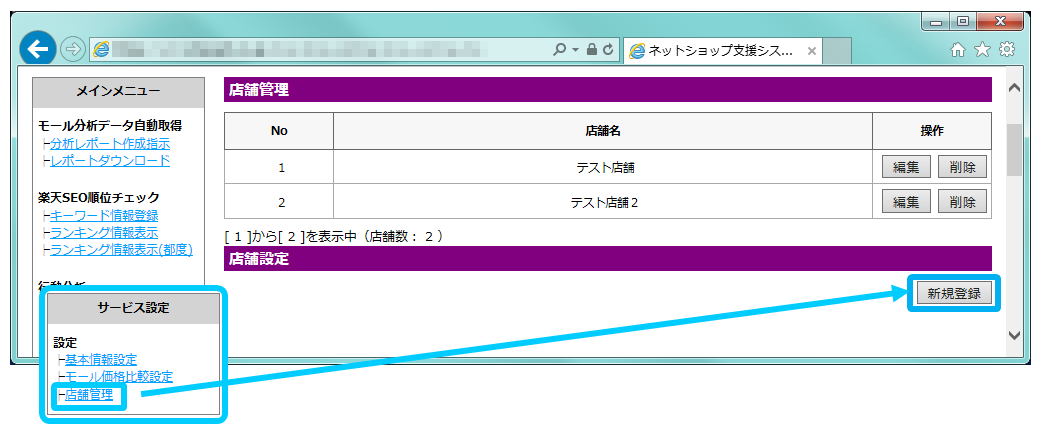Go back with the blue back arrow
1042x433 pixels.
coord(38,49)
